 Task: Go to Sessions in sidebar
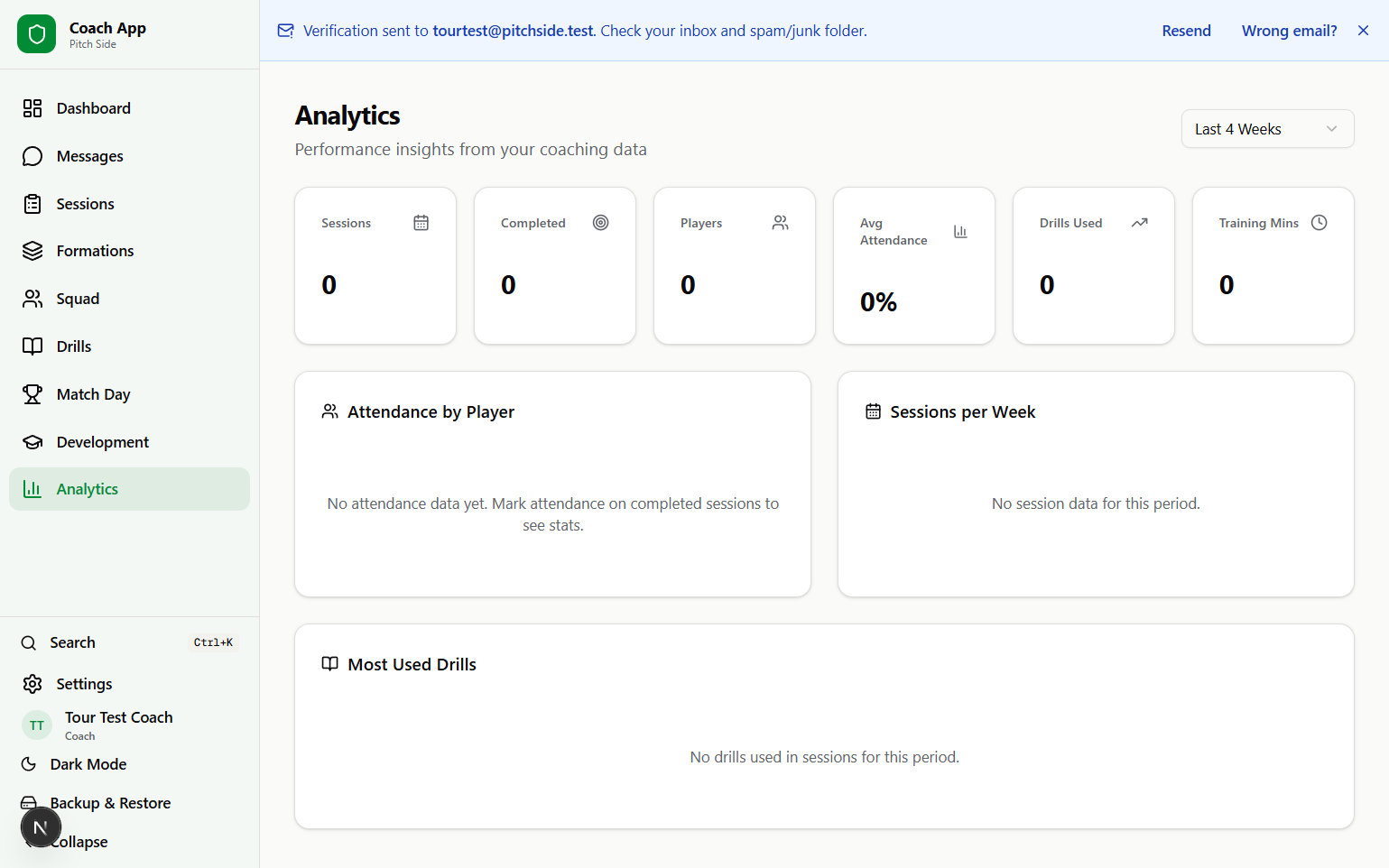coord(85,204)
